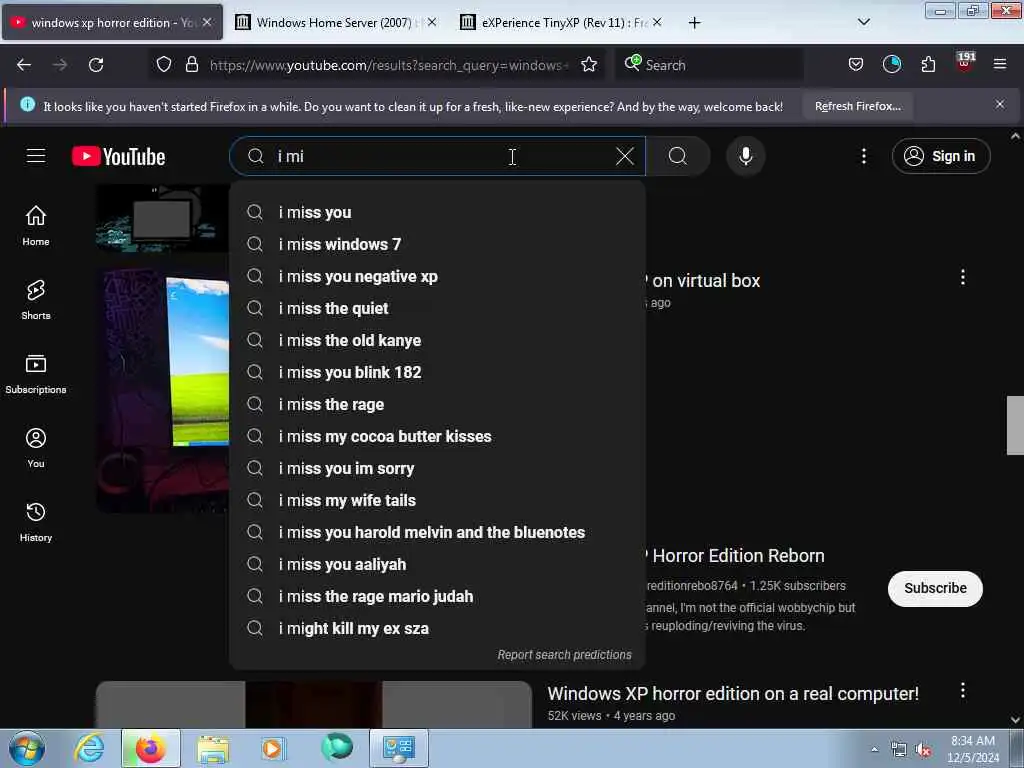
Task: Open the blue circular toolbar extension icon
Action: pos(891,65)
